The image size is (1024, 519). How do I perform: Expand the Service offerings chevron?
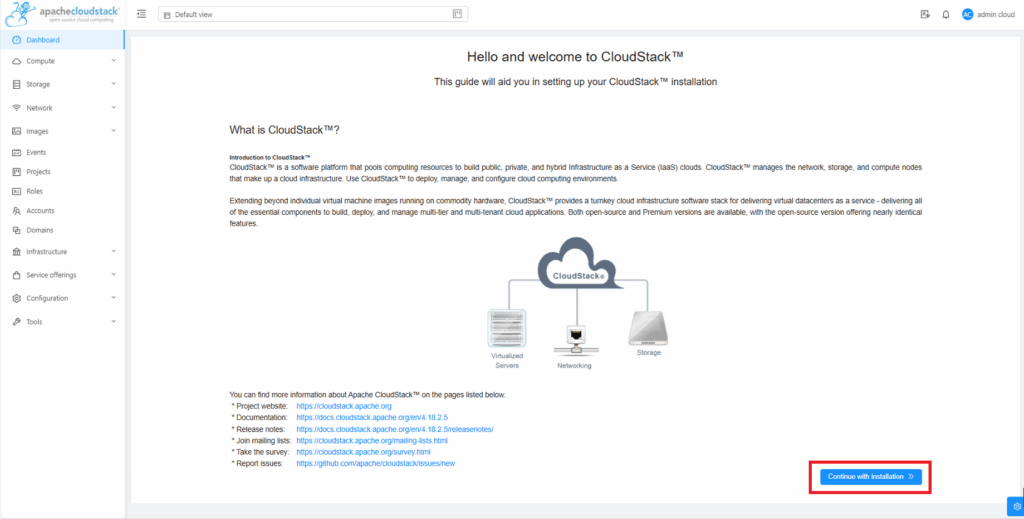(x=114, y=275)
